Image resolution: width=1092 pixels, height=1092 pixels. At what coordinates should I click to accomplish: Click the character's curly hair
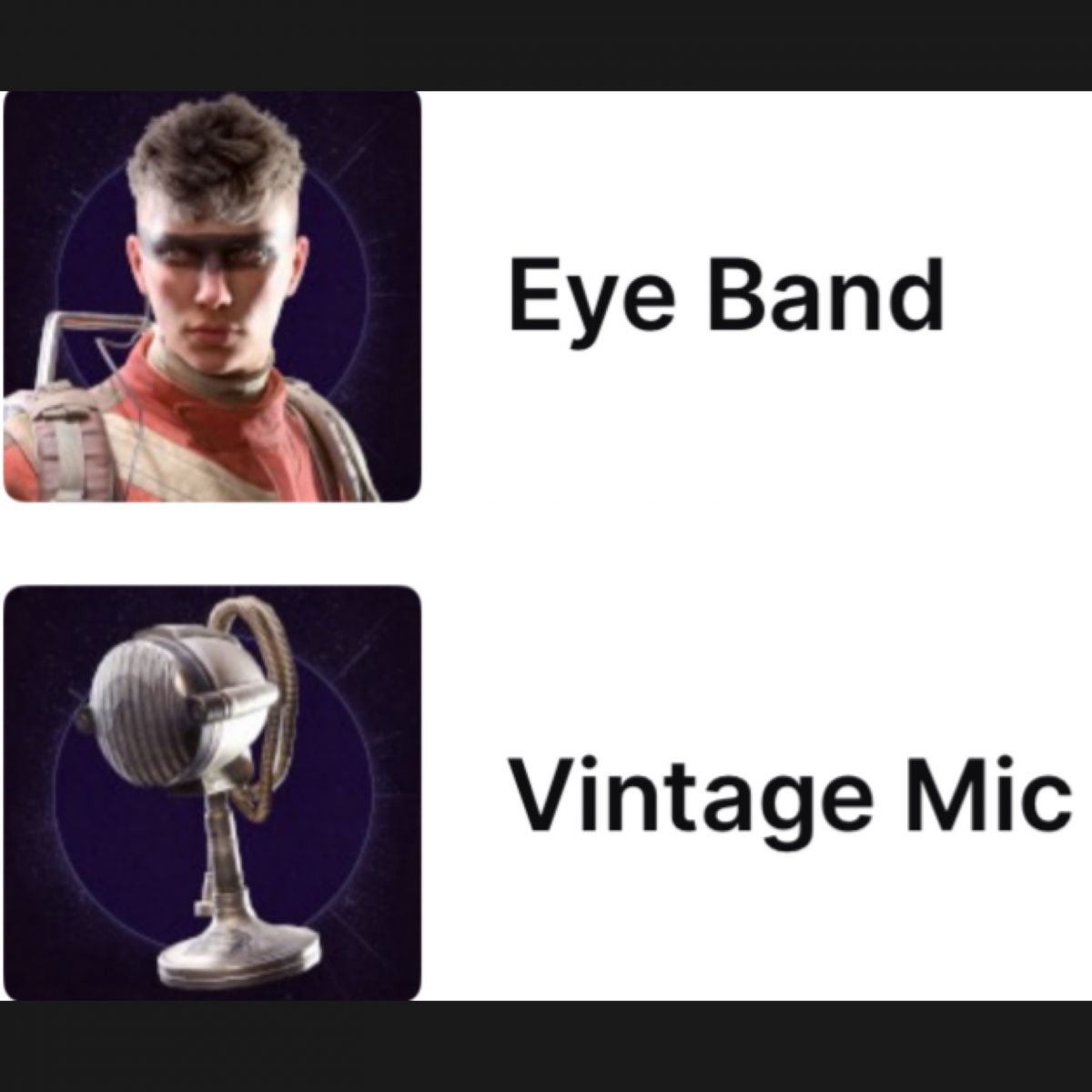click(x=217, y=155)
